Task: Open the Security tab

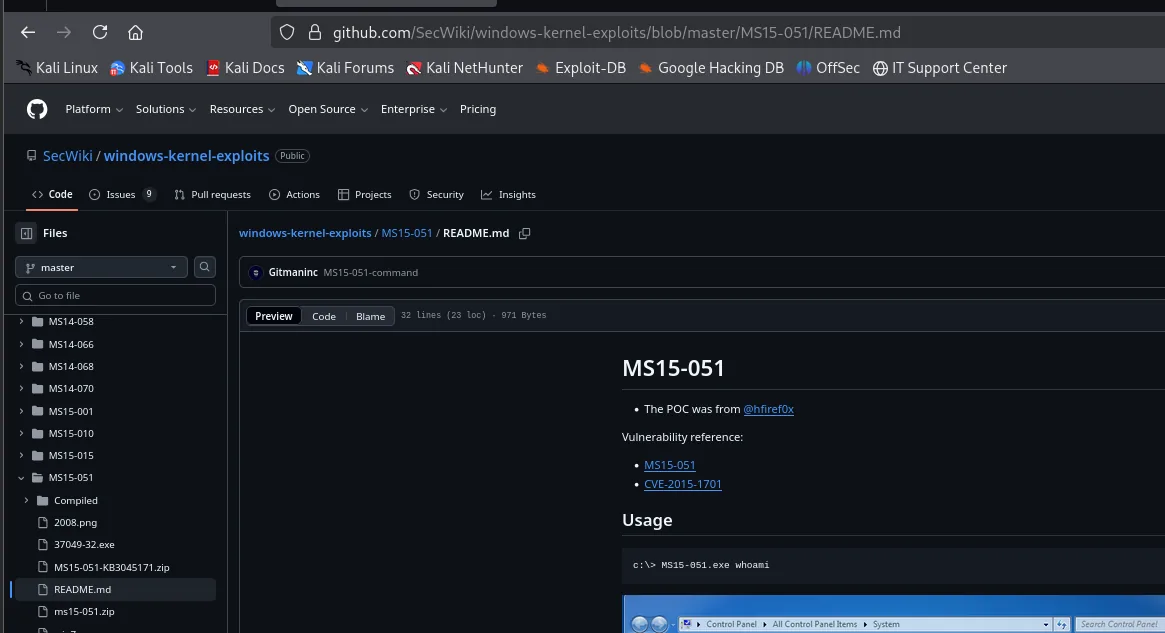Action: pos(437,195)
